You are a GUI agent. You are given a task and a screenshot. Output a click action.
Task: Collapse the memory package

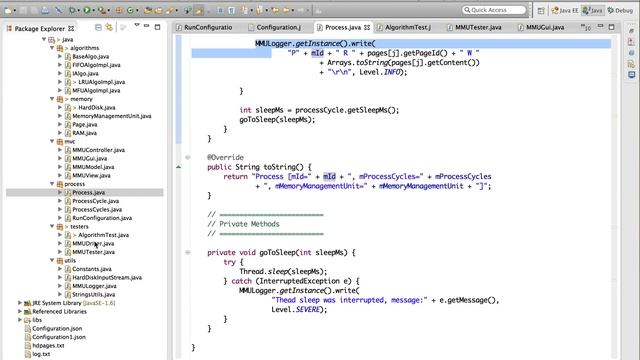point(52,99)
